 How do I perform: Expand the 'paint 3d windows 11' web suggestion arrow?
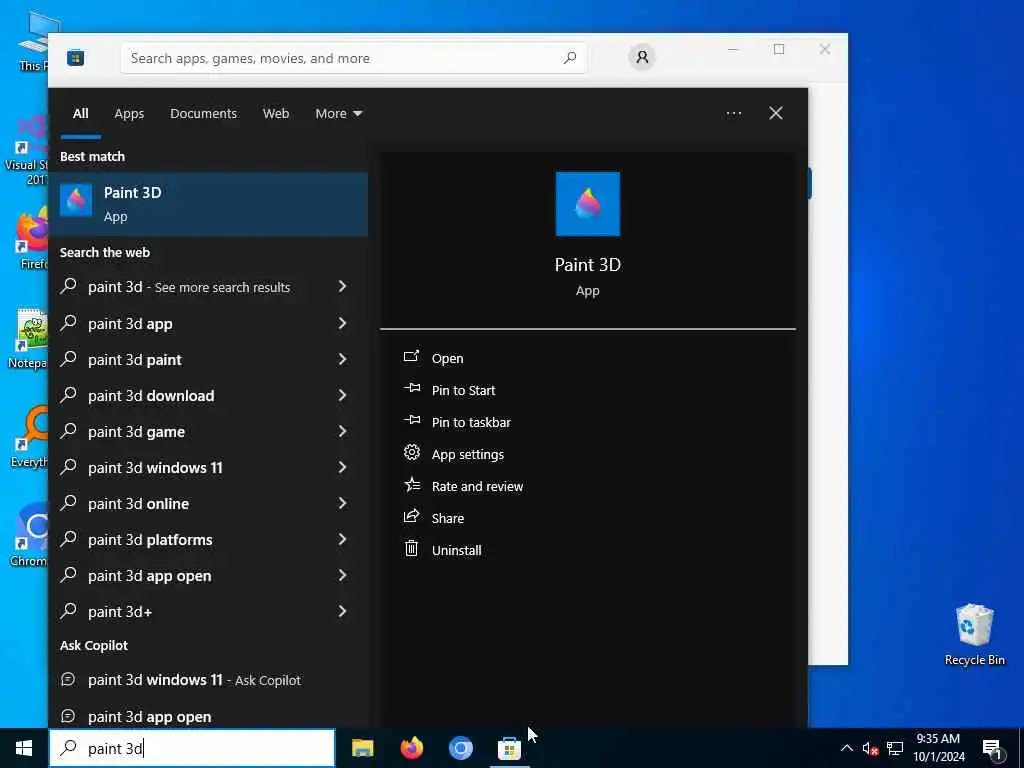pyautogui.click(x=342, y=466)
